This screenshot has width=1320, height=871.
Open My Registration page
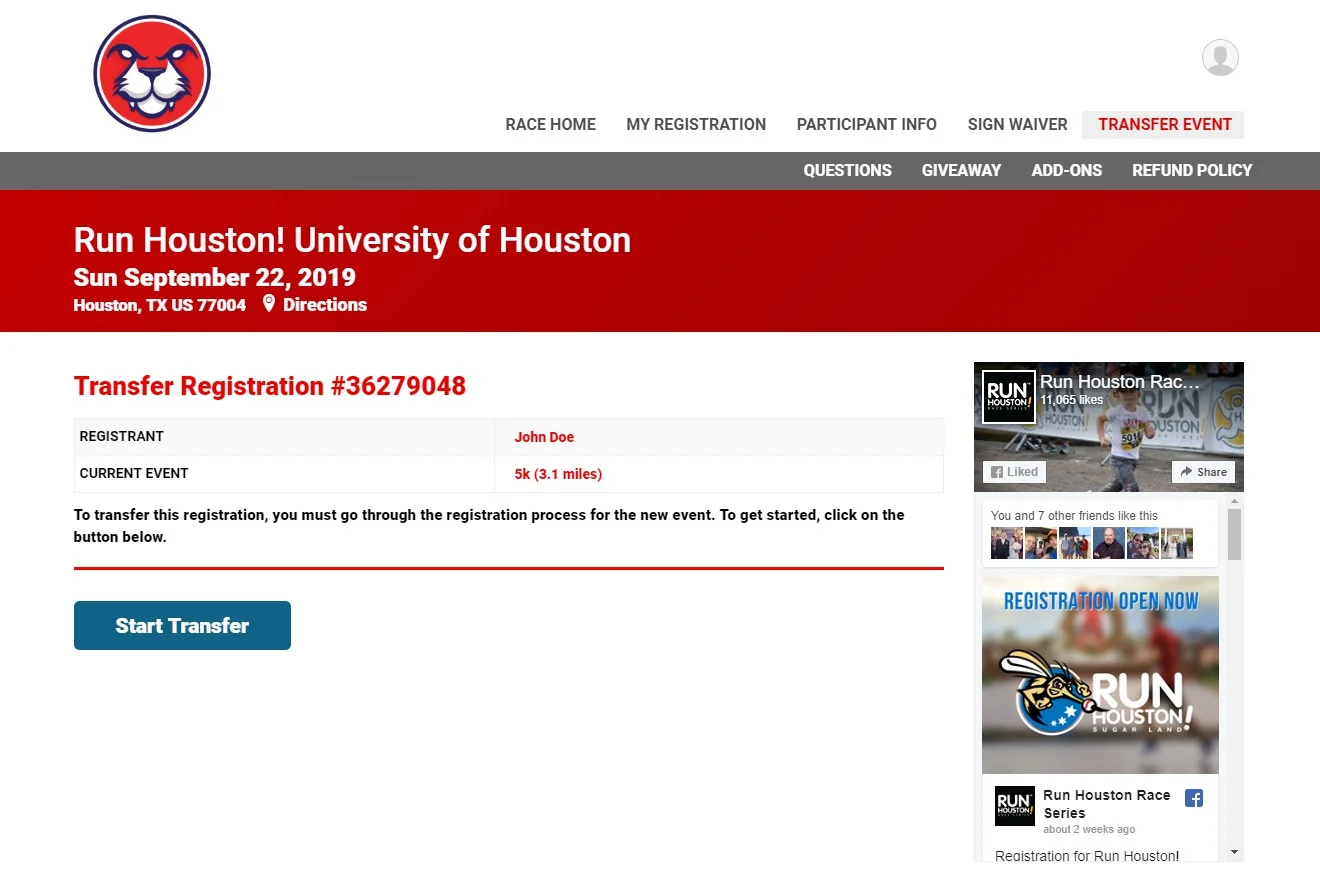pos(696,124)
